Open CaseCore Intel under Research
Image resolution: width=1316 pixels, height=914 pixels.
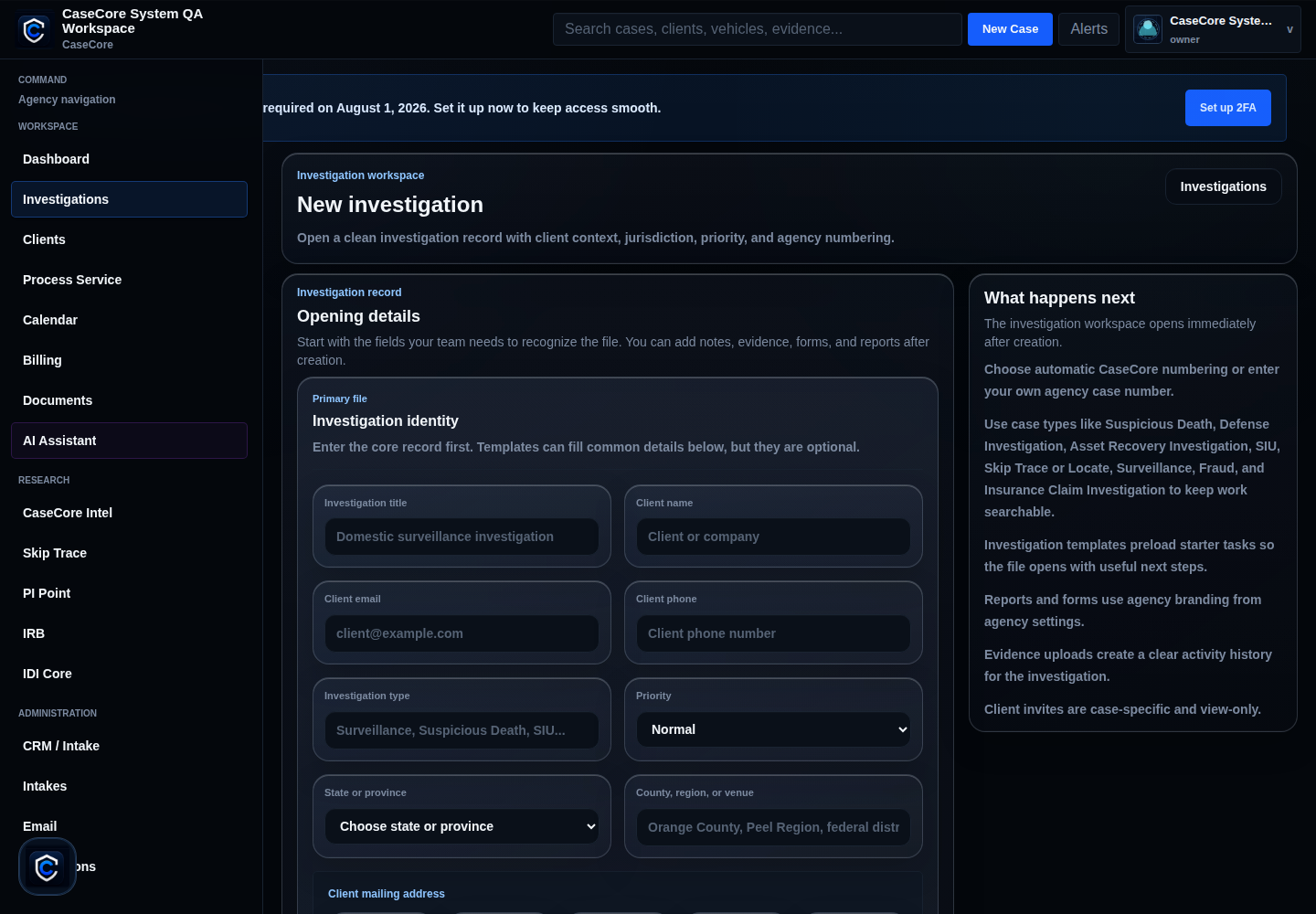tap(129, 513)
